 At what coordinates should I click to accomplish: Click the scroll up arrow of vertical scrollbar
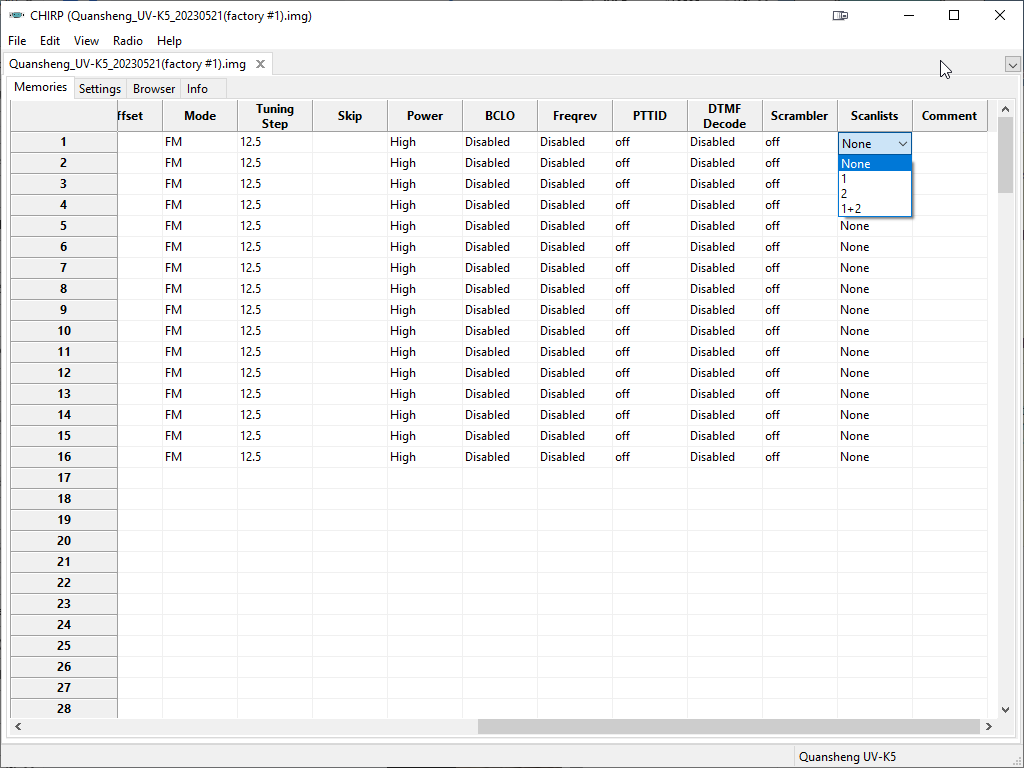point(1005,109)
